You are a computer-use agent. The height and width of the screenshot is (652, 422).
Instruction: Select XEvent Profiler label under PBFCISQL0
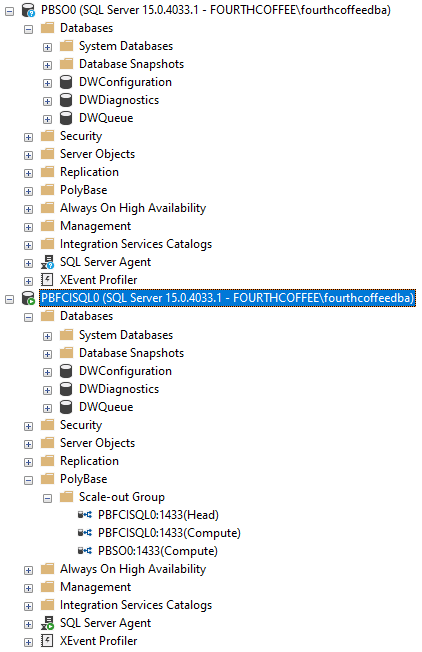coord(98,641)
